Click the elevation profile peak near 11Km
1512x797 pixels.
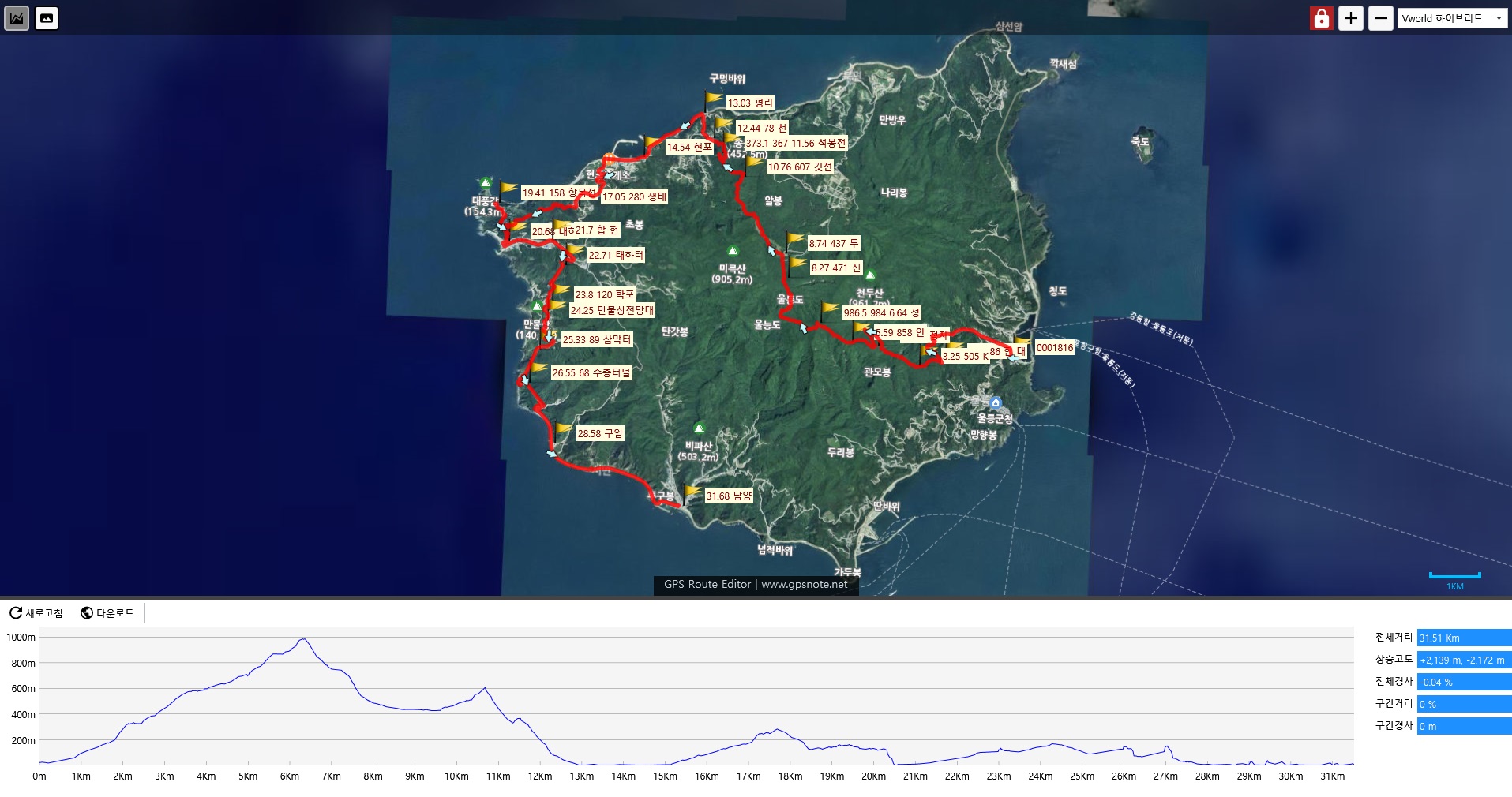click(485, 688)
